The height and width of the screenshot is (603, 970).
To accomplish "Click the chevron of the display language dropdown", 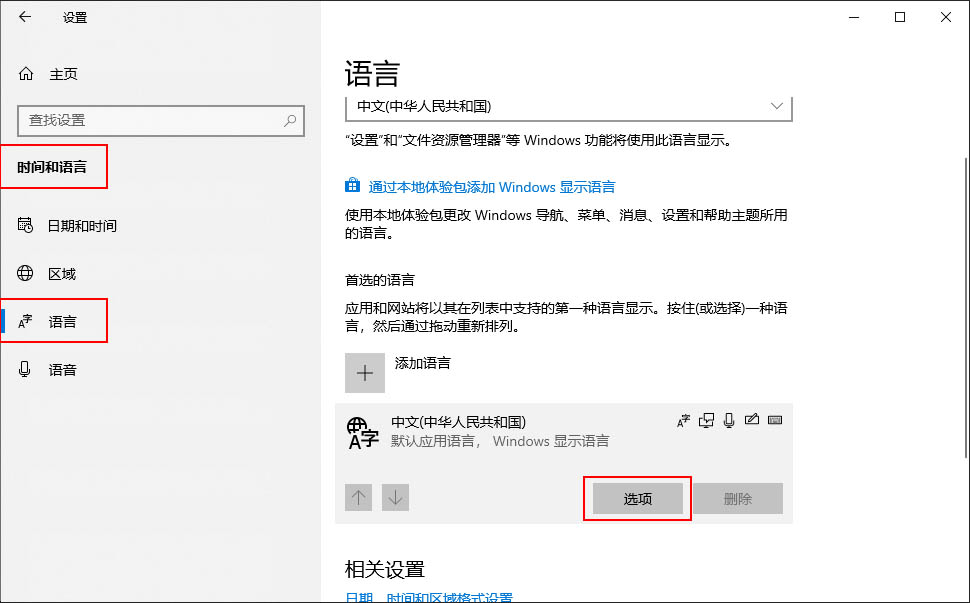I will coord(776,106).
